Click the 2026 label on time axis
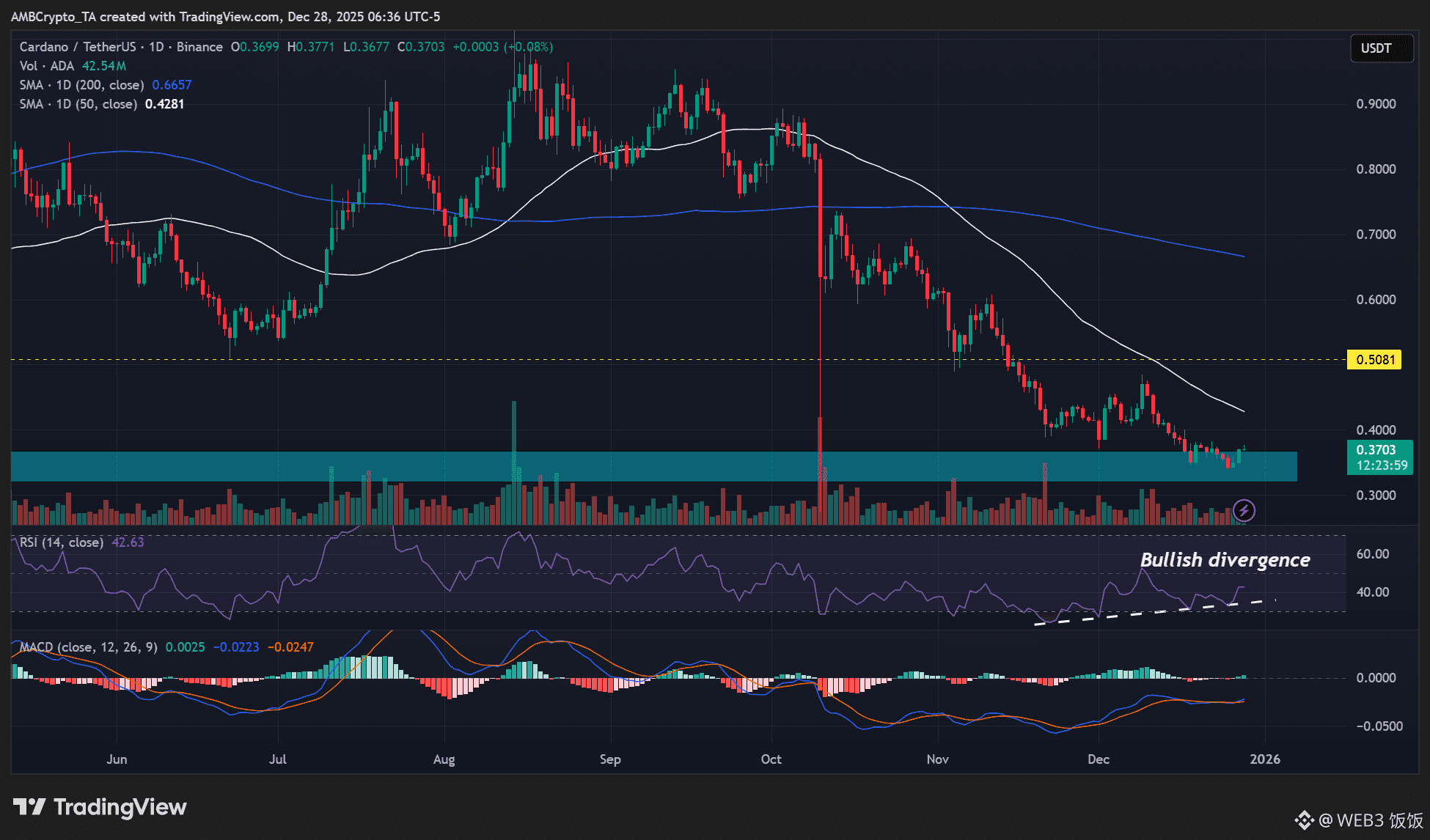 1265,759
